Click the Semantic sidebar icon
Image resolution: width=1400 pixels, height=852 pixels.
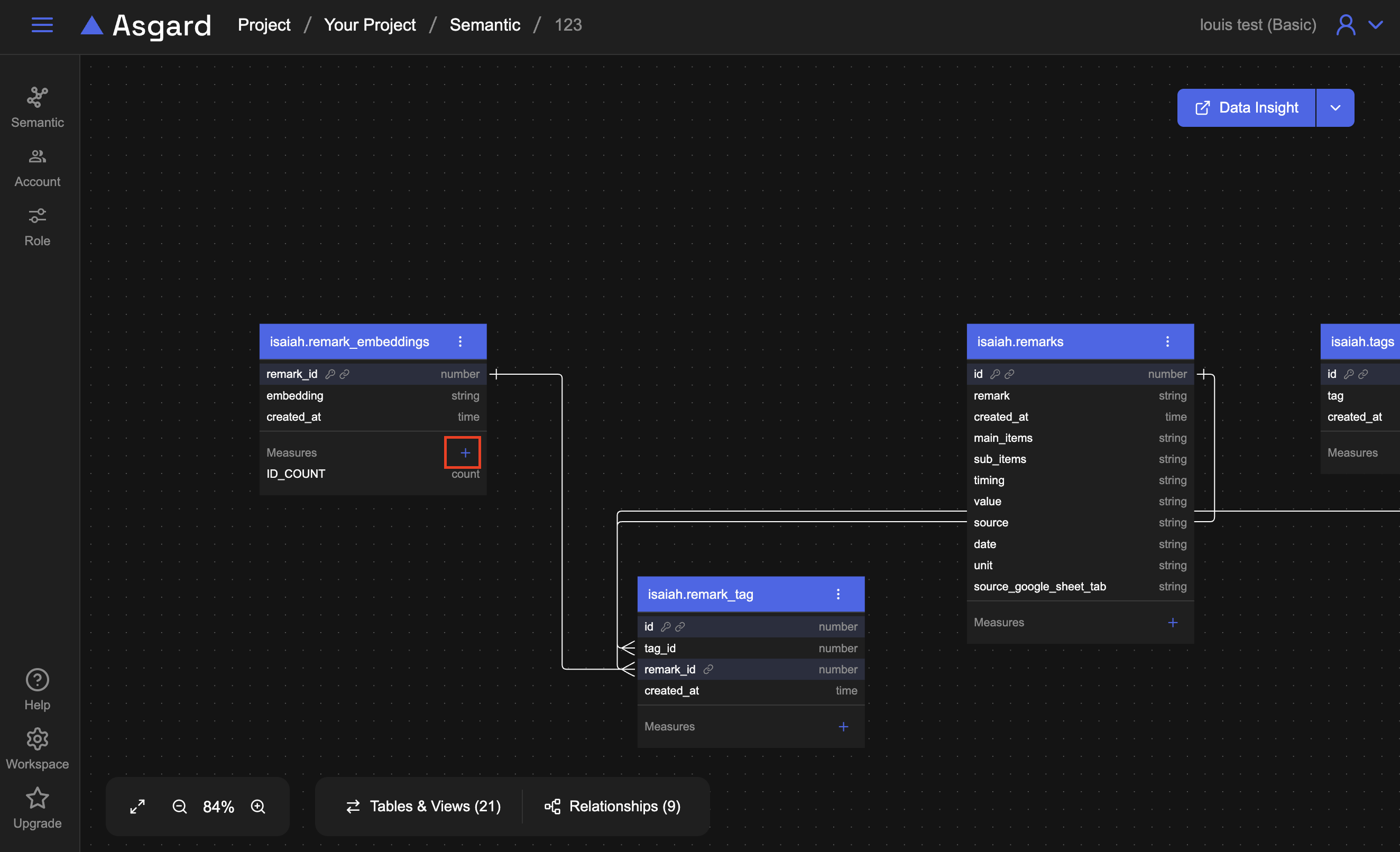click(x=38, y=98)
